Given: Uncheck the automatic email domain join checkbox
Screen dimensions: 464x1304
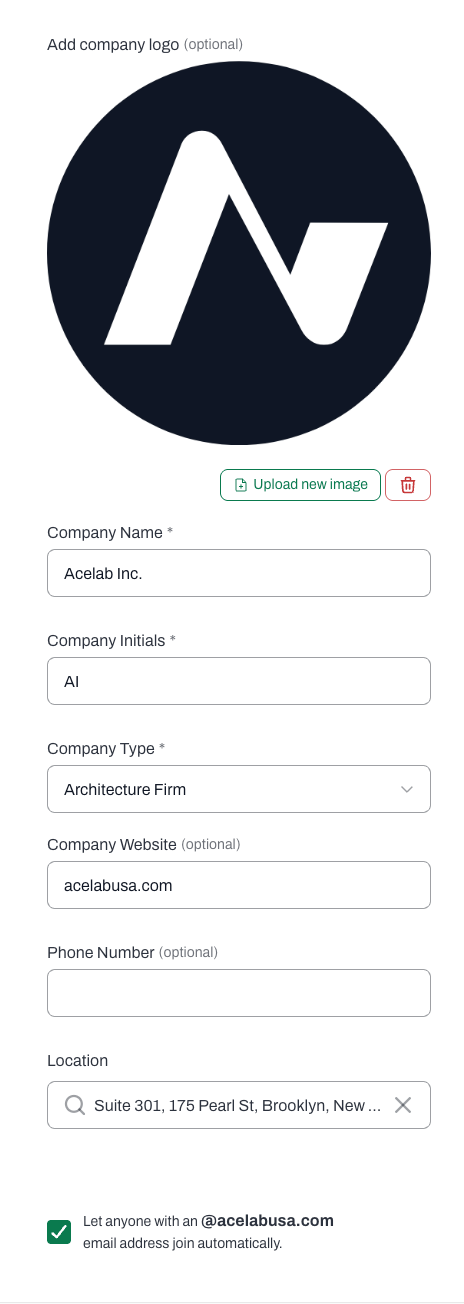Looking at the screenshot, I should tap(59, 1232).
